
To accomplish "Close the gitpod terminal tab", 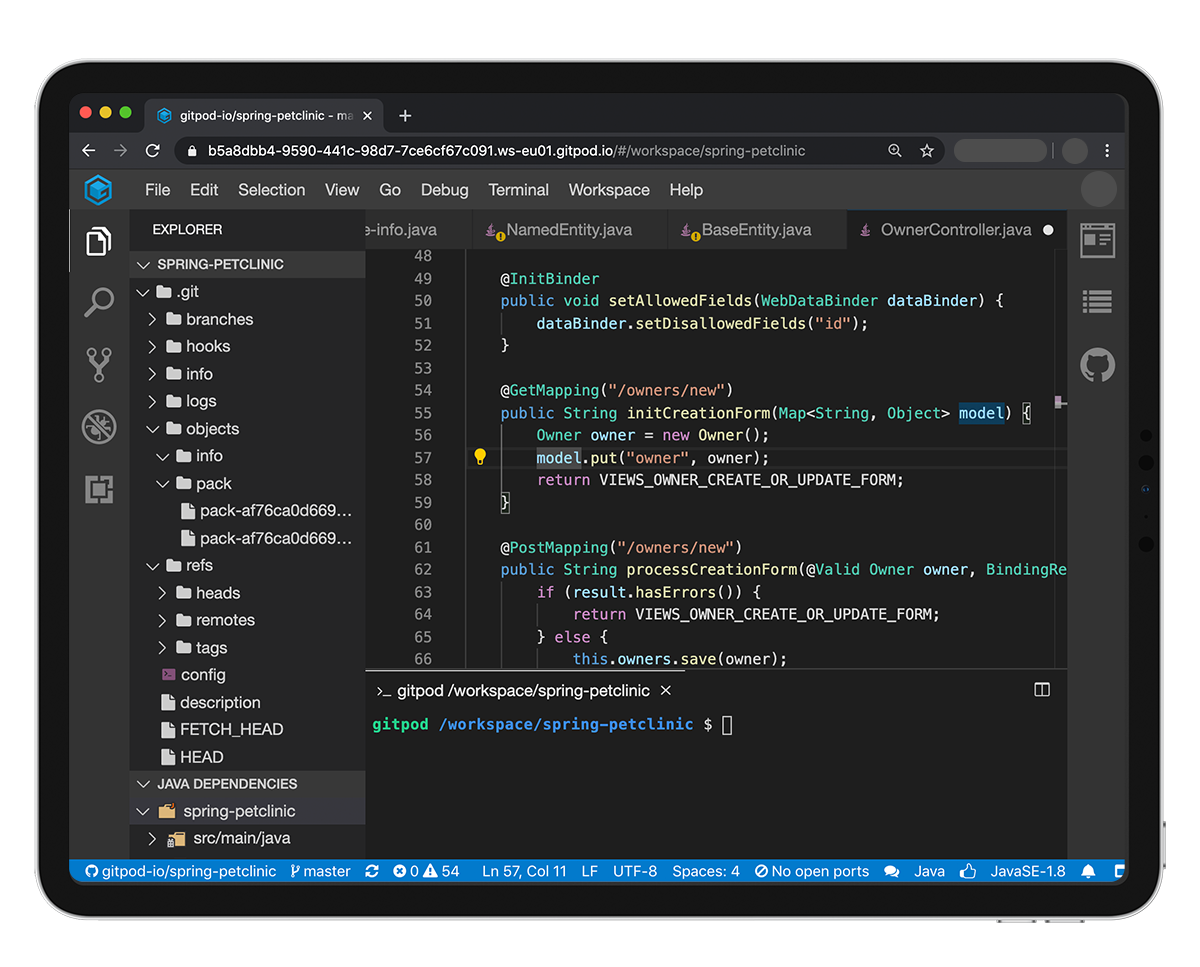I will pos(666,690).
